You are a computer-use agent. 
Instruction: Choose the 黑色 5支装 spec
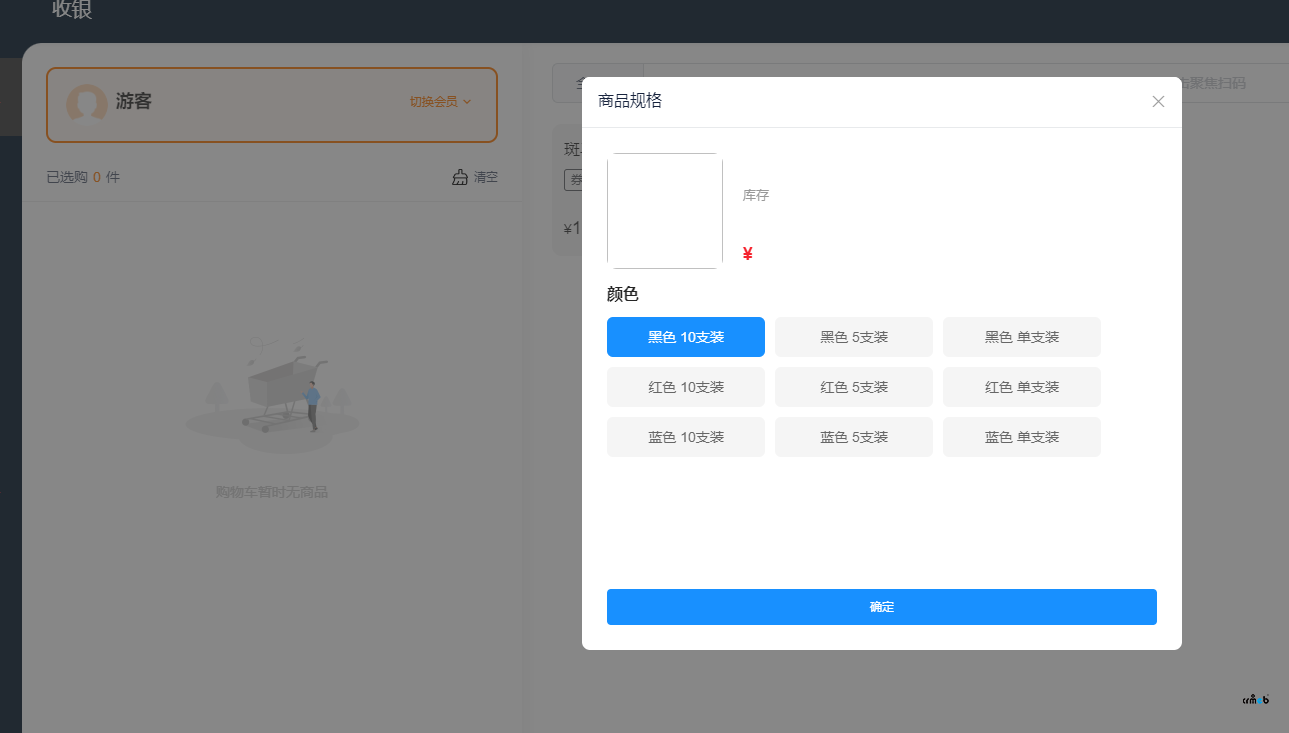(854, 337)
